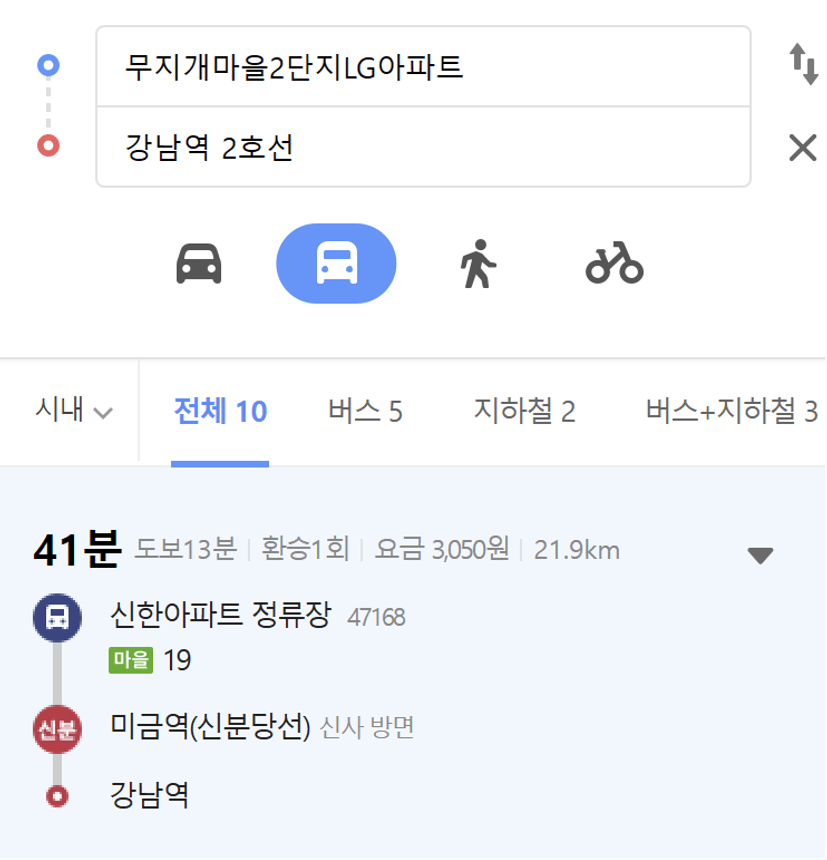Open the 버스+지하철 3 tab

tap(732, 411)
